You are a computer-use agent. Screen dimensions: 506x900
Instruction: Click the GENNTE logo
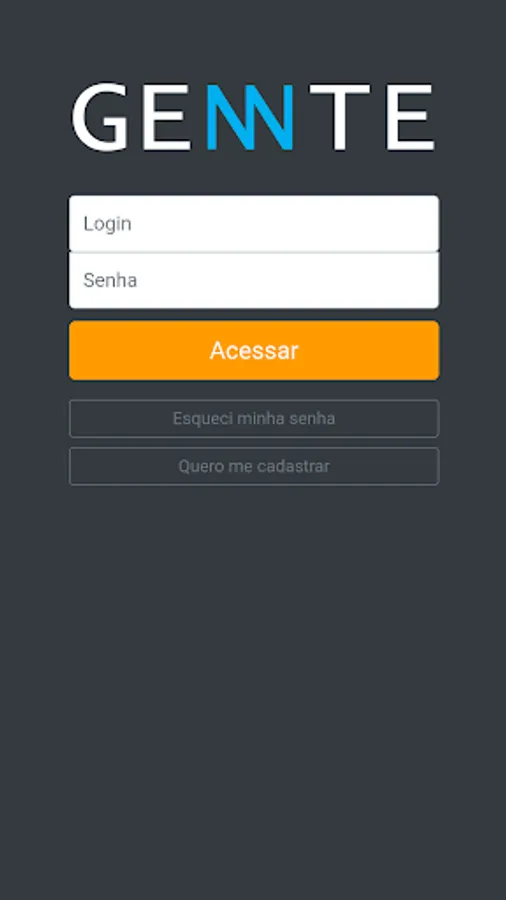[253, 117]
